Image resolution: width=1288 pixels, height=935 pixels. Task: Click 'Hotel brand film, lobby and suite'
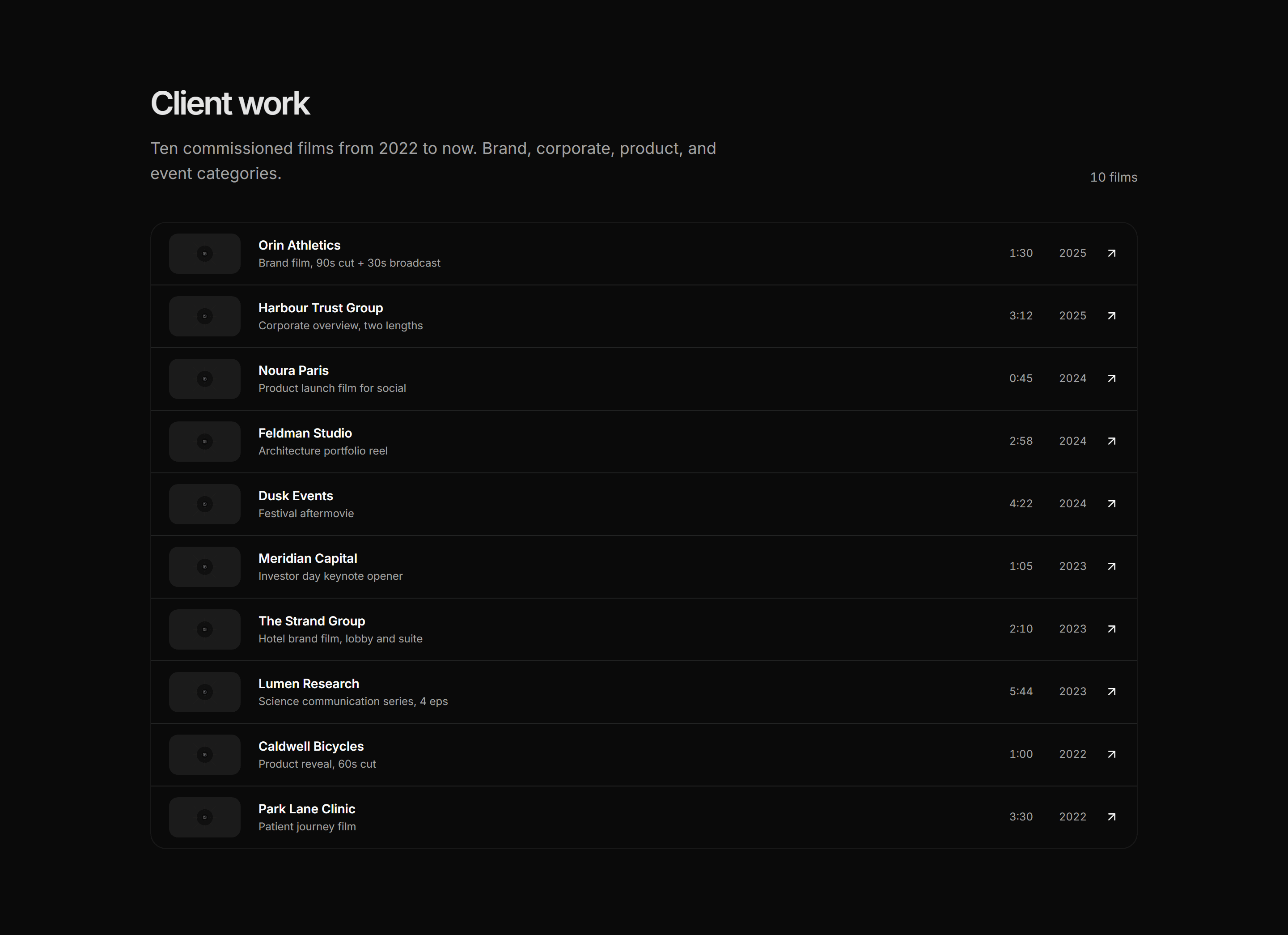pyautogui.click(x=341, y=638)
